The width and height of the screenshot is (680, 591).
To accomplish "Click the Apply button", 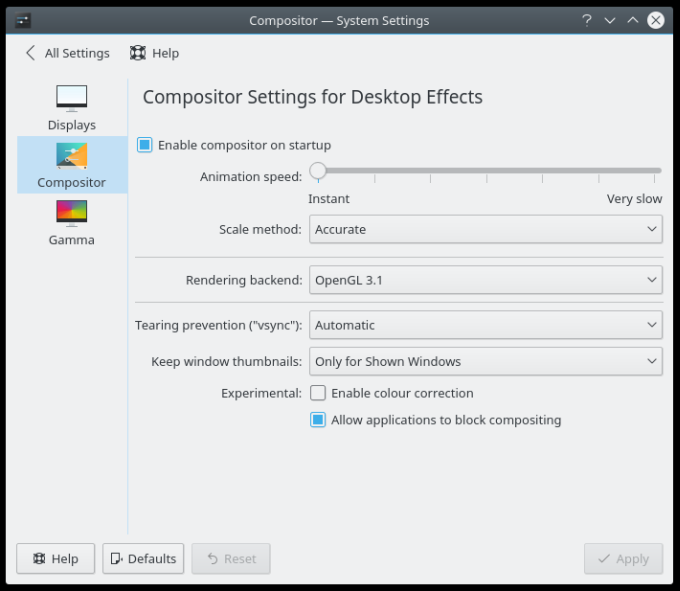I will 623,558.
